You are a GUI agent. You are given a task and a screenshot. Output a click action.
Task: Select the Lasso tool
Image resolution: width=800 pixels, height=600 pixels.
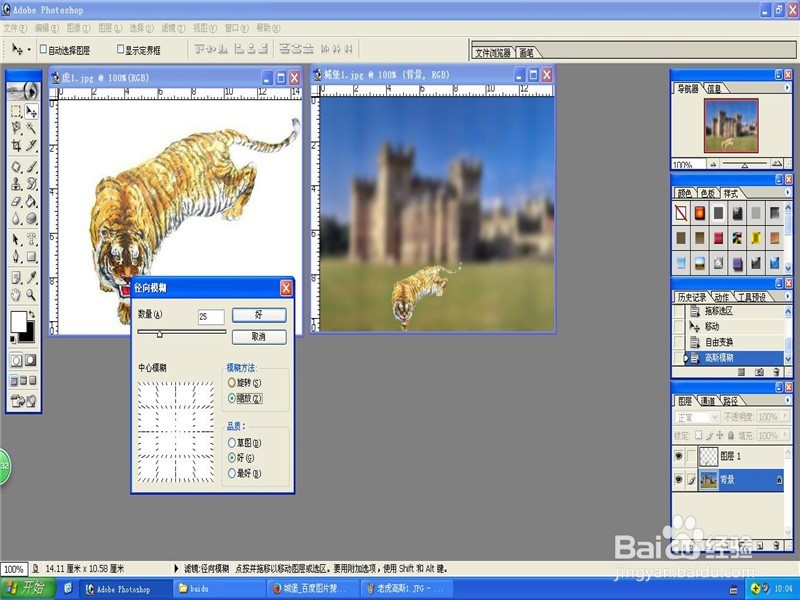pos(16,128)
